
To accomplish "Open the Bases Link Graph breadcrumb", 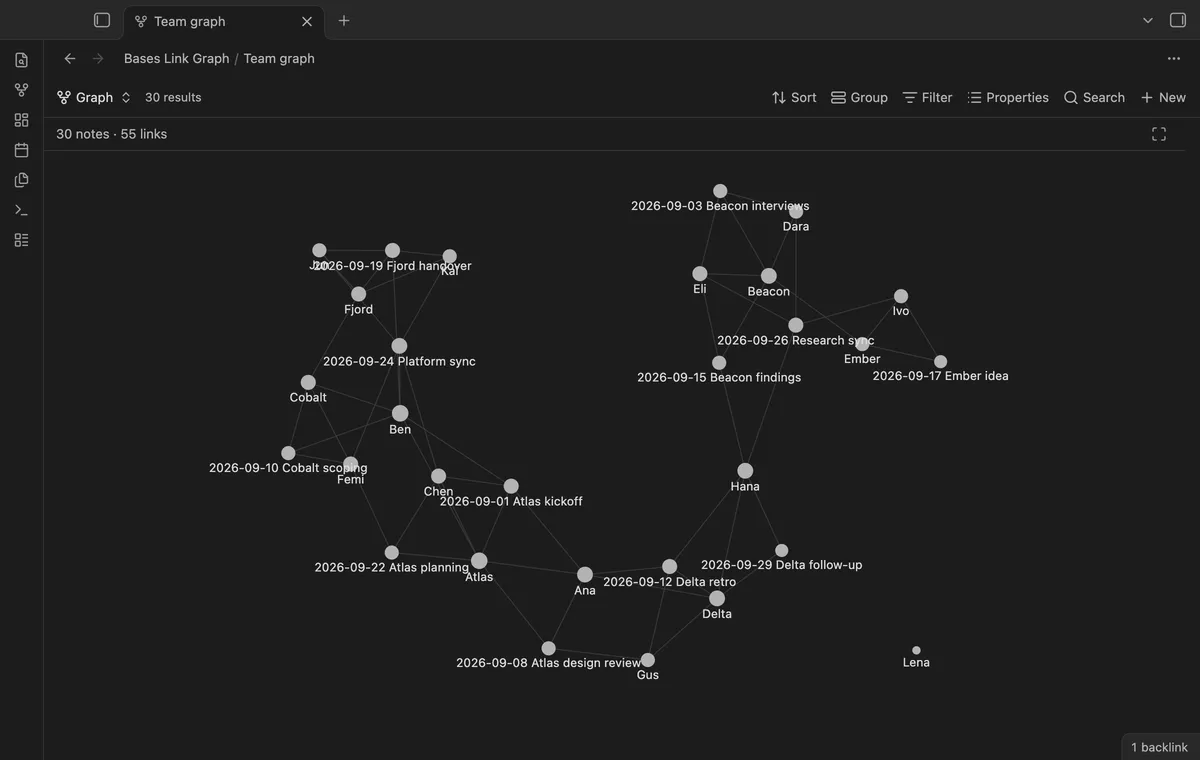I will tap(177, 58).
